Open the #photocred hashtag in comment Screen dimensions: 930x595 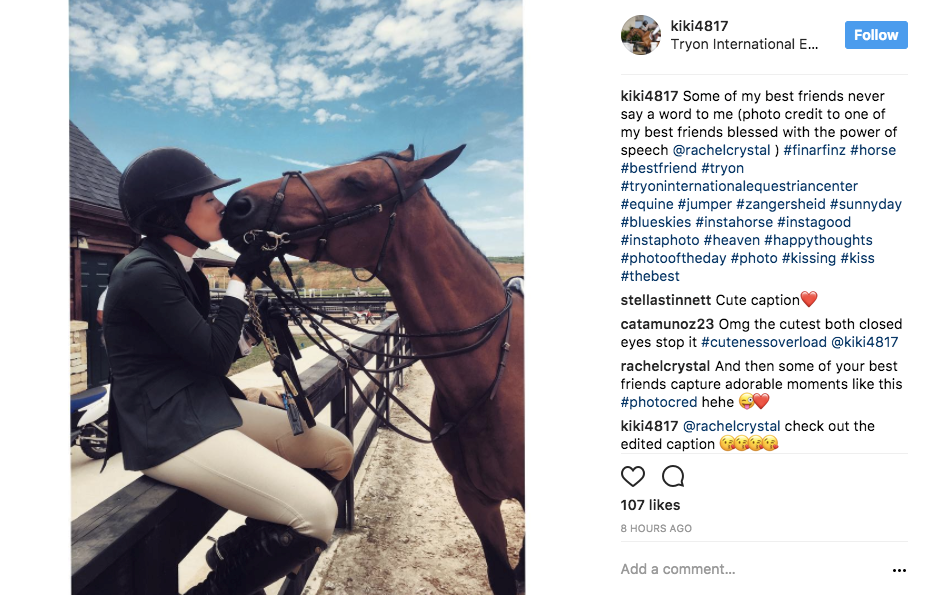(659, 402)
